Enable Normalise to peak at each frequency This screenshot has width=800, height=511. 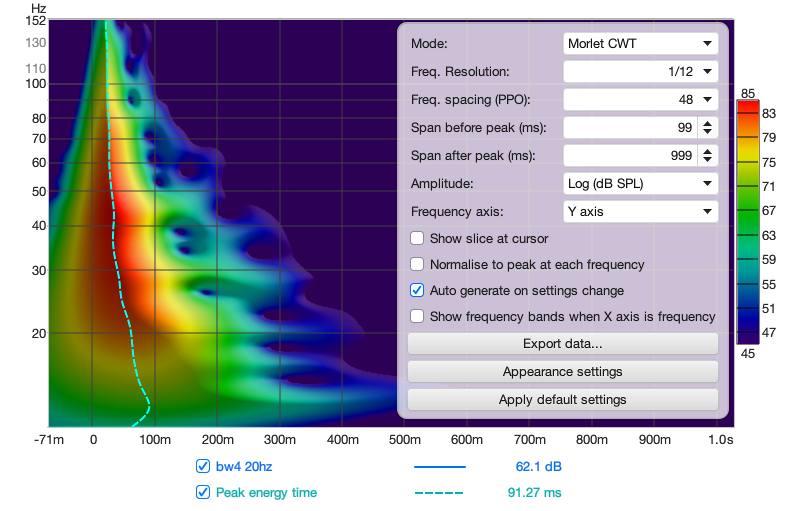point(417,264)
